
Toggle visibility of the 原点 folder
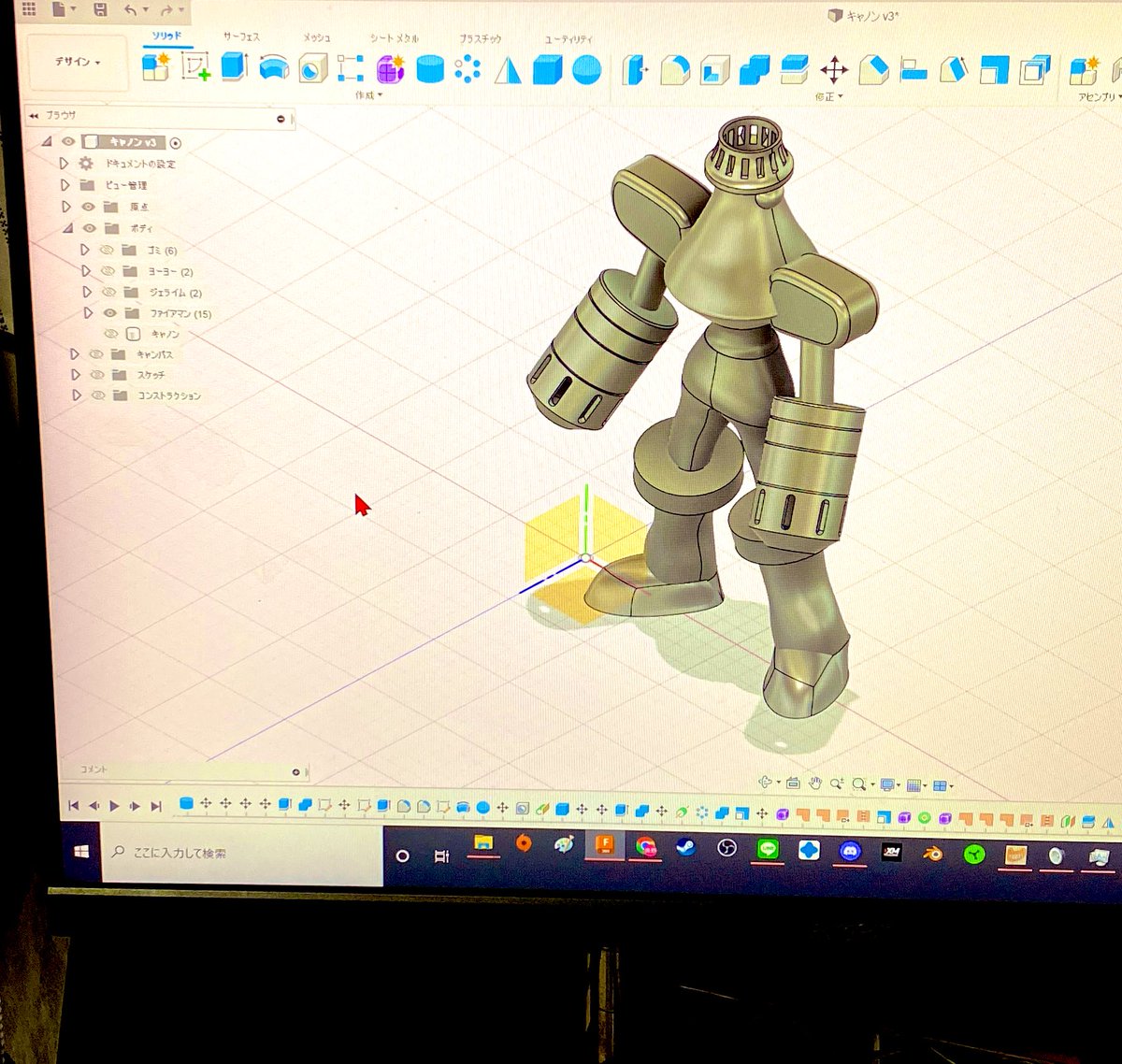point(89,207)
